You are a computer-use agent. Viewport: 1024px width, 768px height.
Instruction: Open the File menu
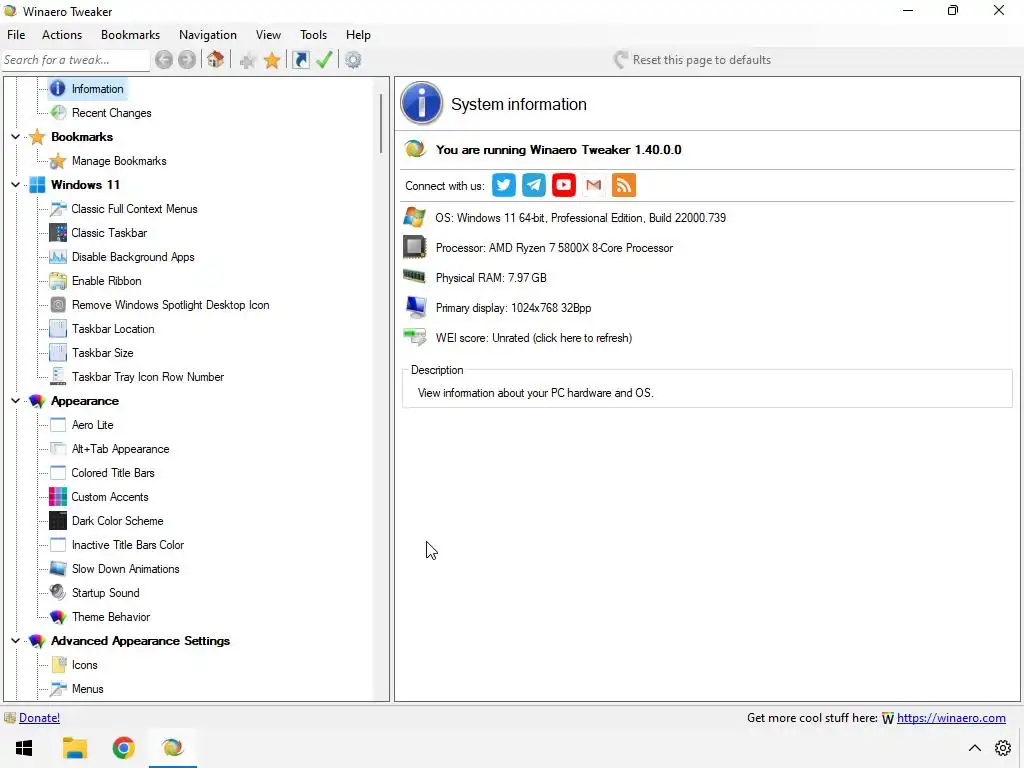(16, 35)
